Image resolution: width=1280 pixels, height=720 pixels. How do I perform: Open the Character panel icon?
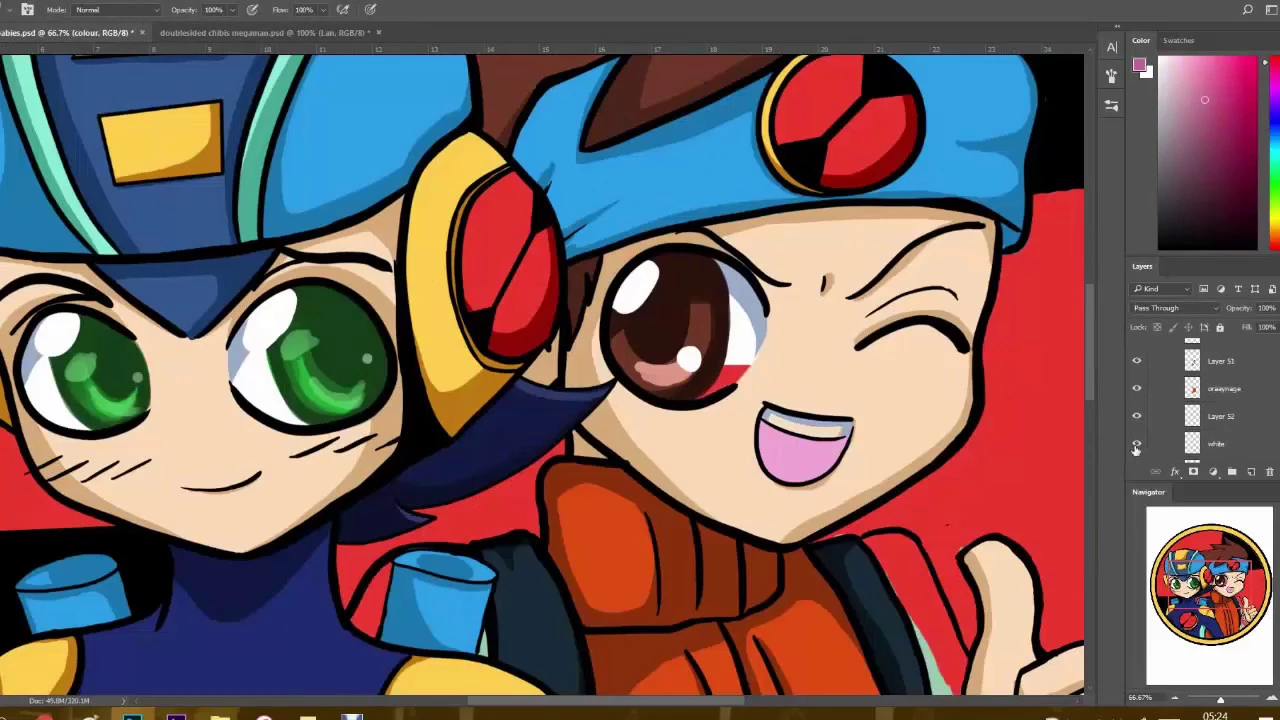pos(1112,47)
